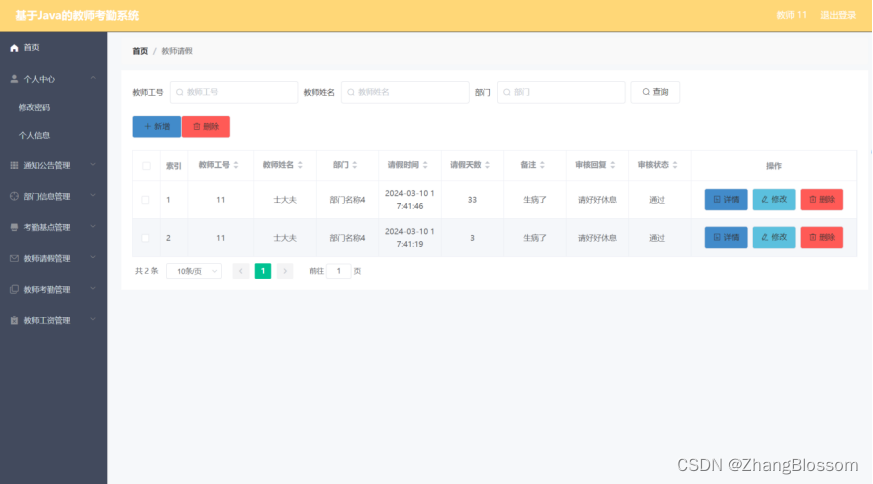Sort by 部门 column arrows

coord(355,165)
